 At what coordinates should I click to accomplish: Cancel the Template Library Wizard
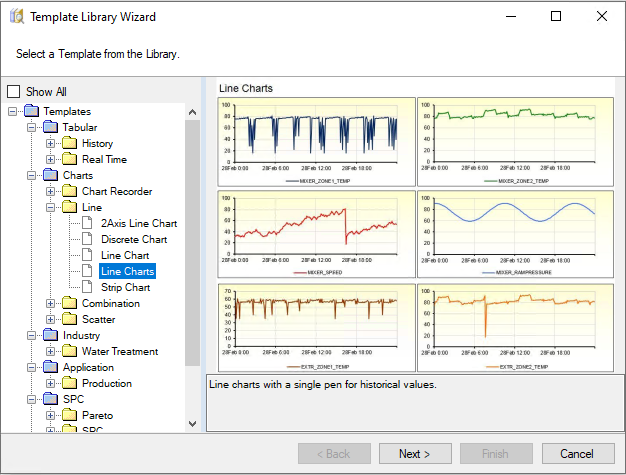point(578,454)
